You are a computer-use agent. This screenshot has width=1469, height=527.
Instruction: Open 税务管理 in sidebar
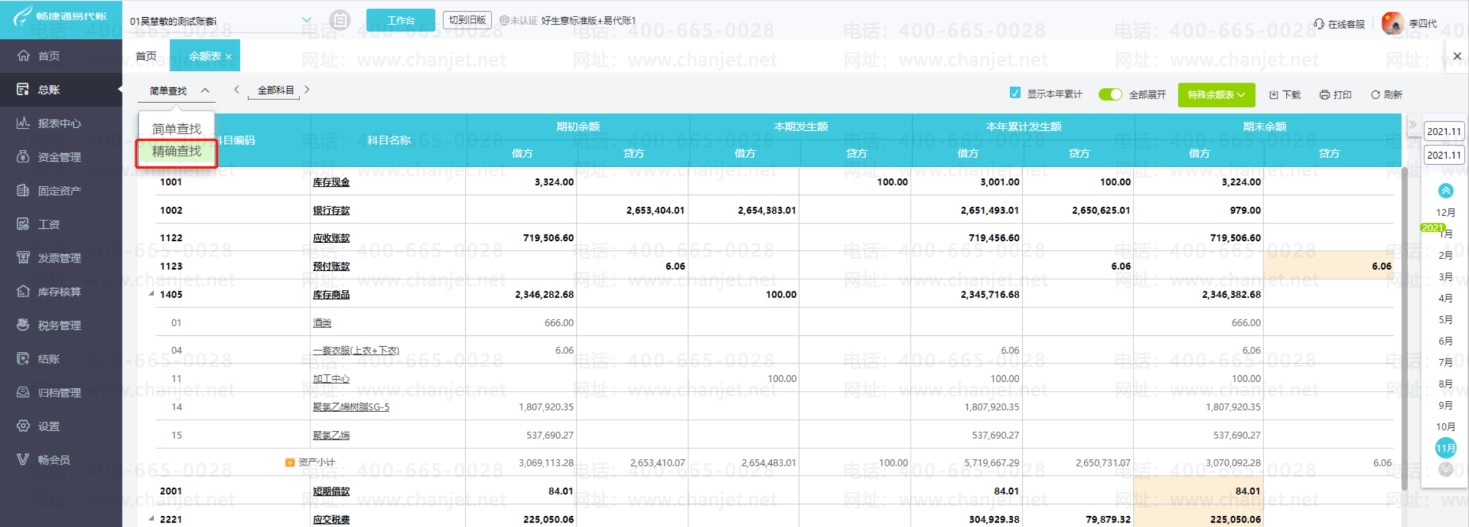60,325
